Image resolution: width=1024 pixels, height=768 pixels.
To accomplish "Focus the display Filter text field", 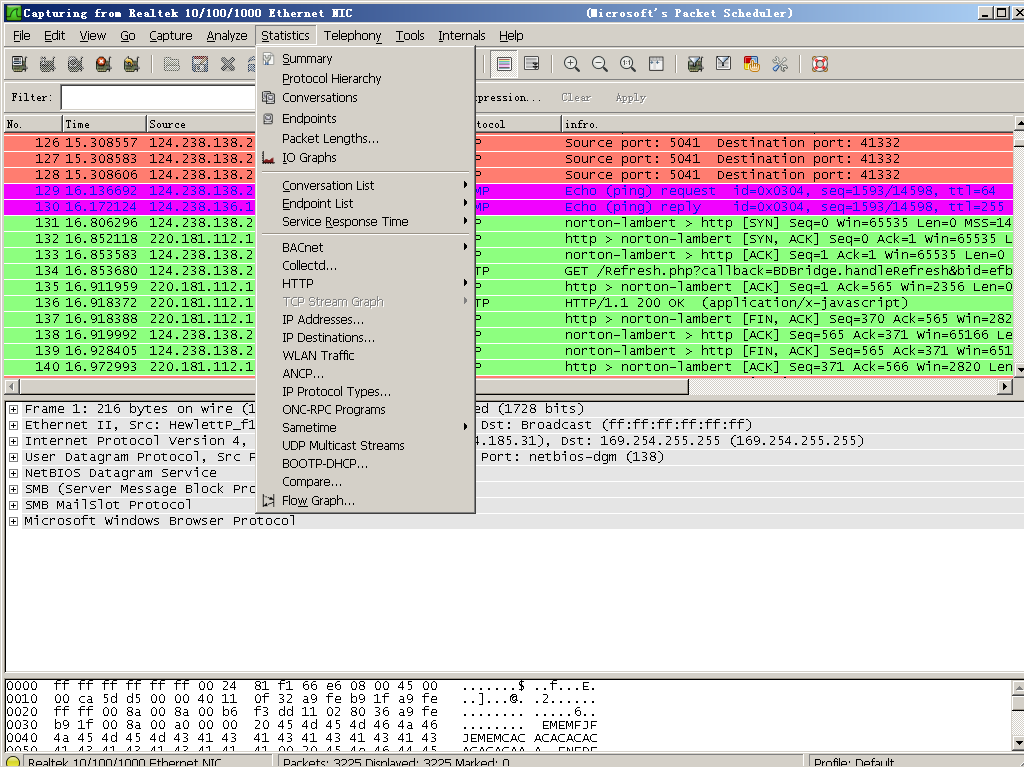I will (158, 98).
